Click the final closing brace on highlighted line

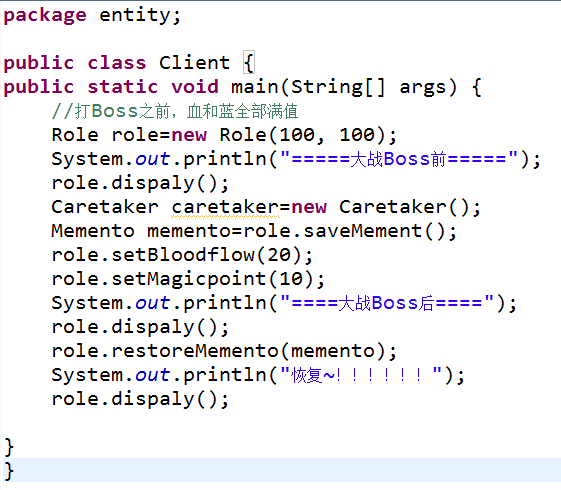click(9, 471)
